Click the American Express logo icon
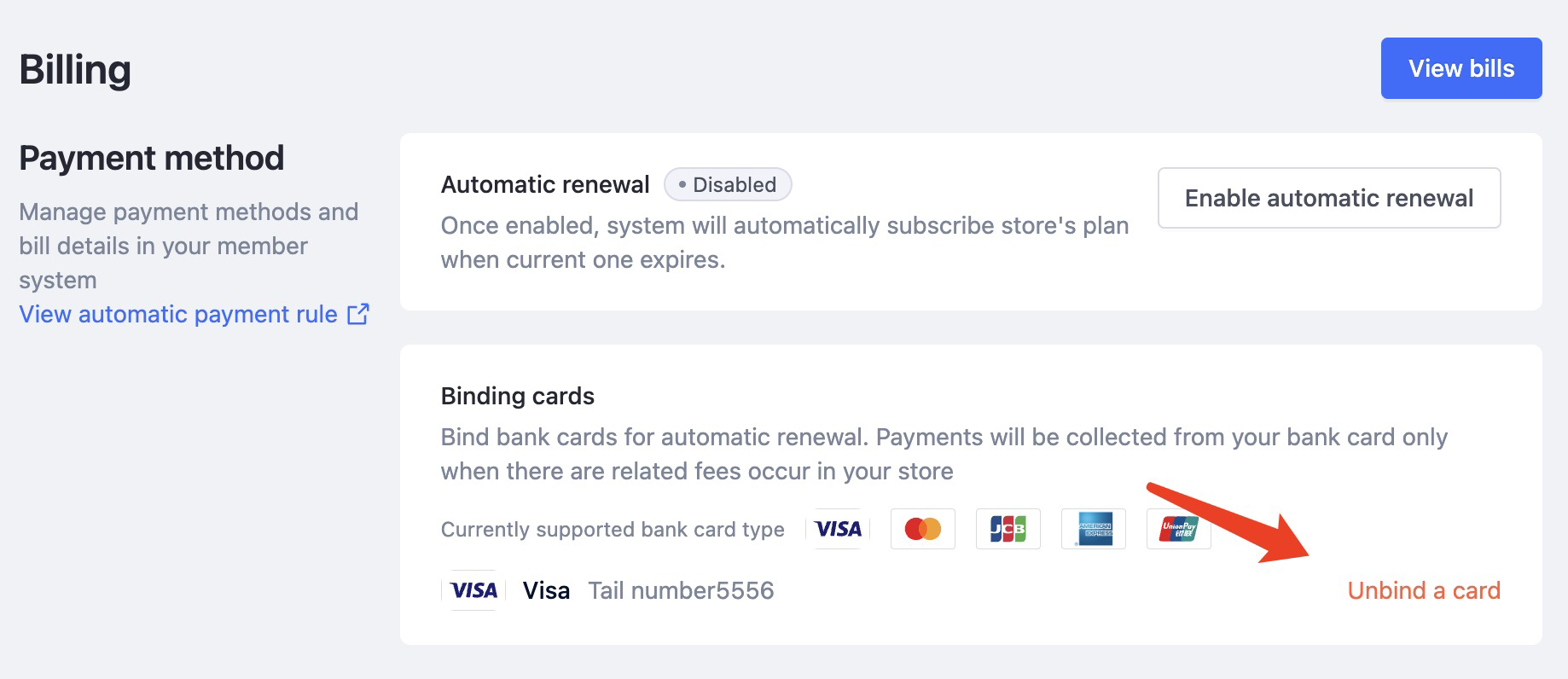This screenshot has width=1568, height=679. (x=1093, y=529)
